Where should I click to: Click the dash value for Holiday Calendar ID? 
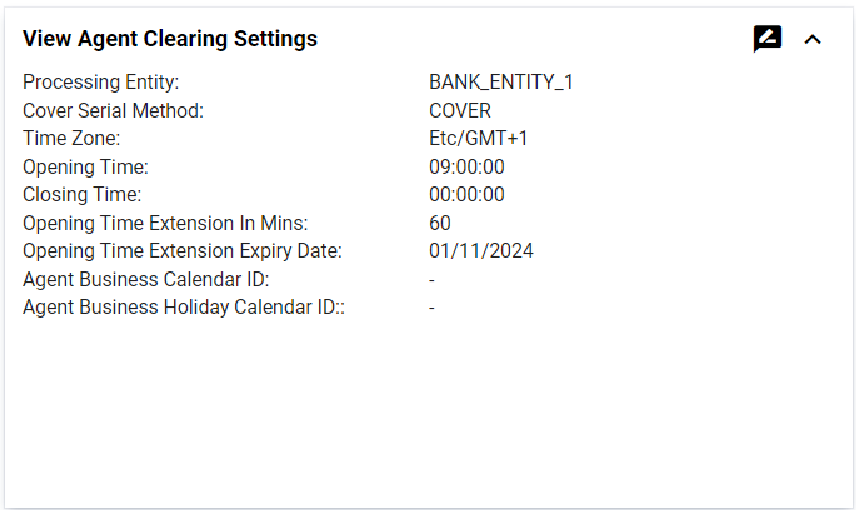pyautogui.click(x=432, y=307)
